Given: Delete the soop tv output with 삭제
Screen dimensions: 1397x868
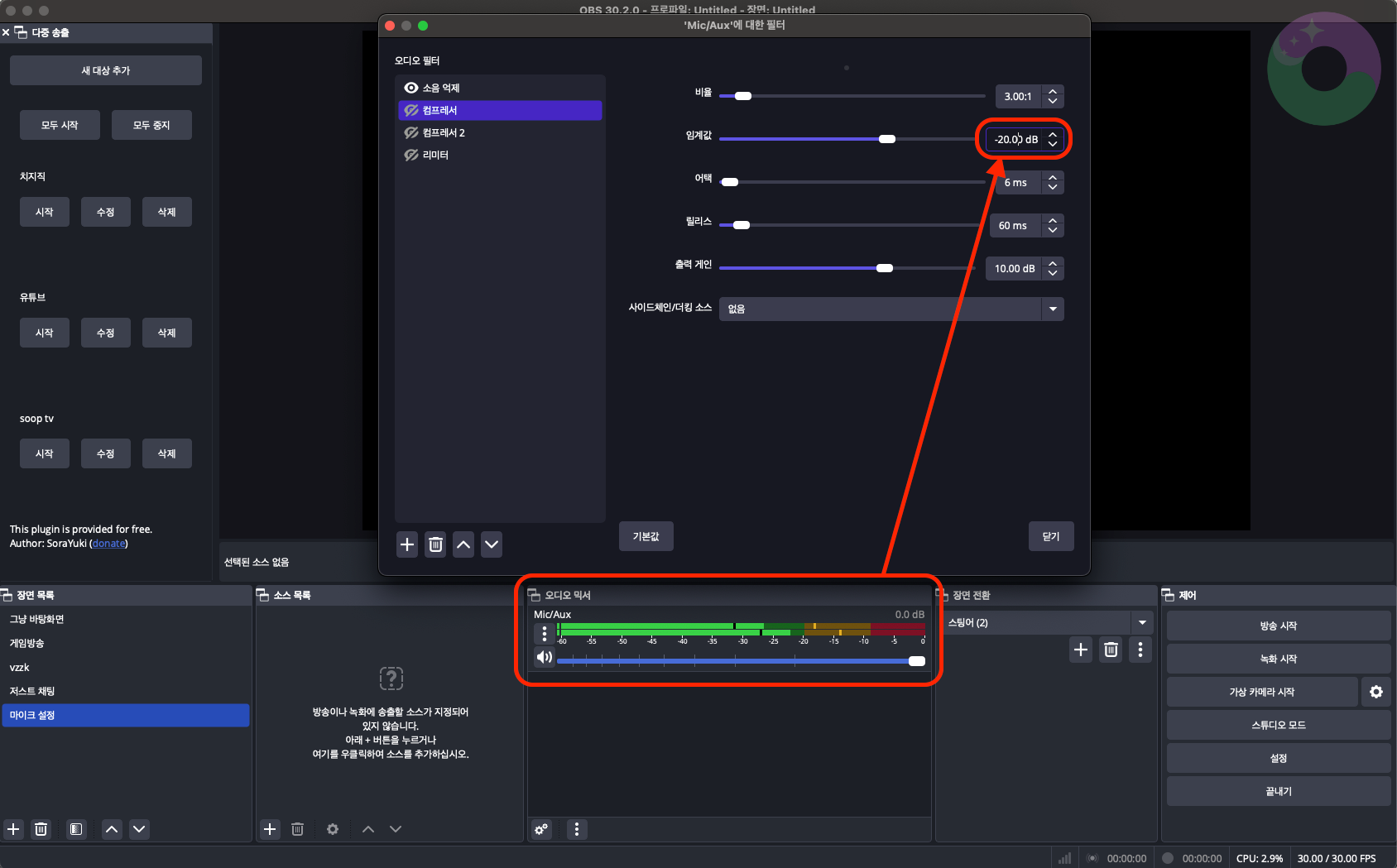Looking at the screenshot, I should coord(167,453).
